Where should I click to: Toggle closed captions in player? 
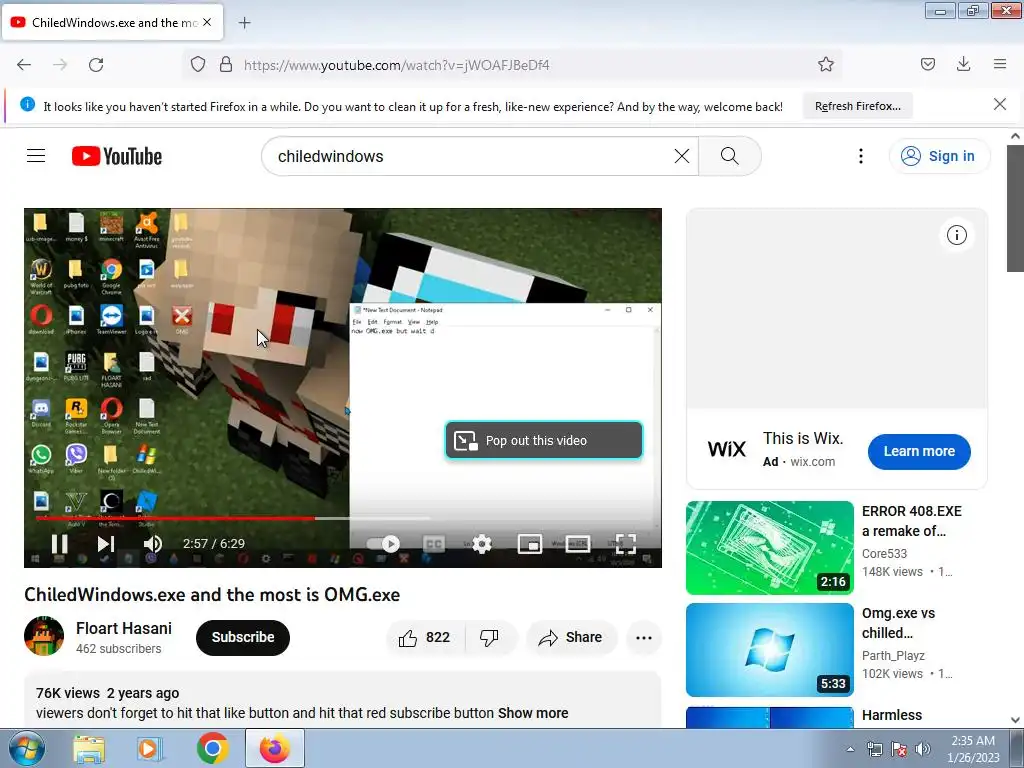click(x=434, y=543)
